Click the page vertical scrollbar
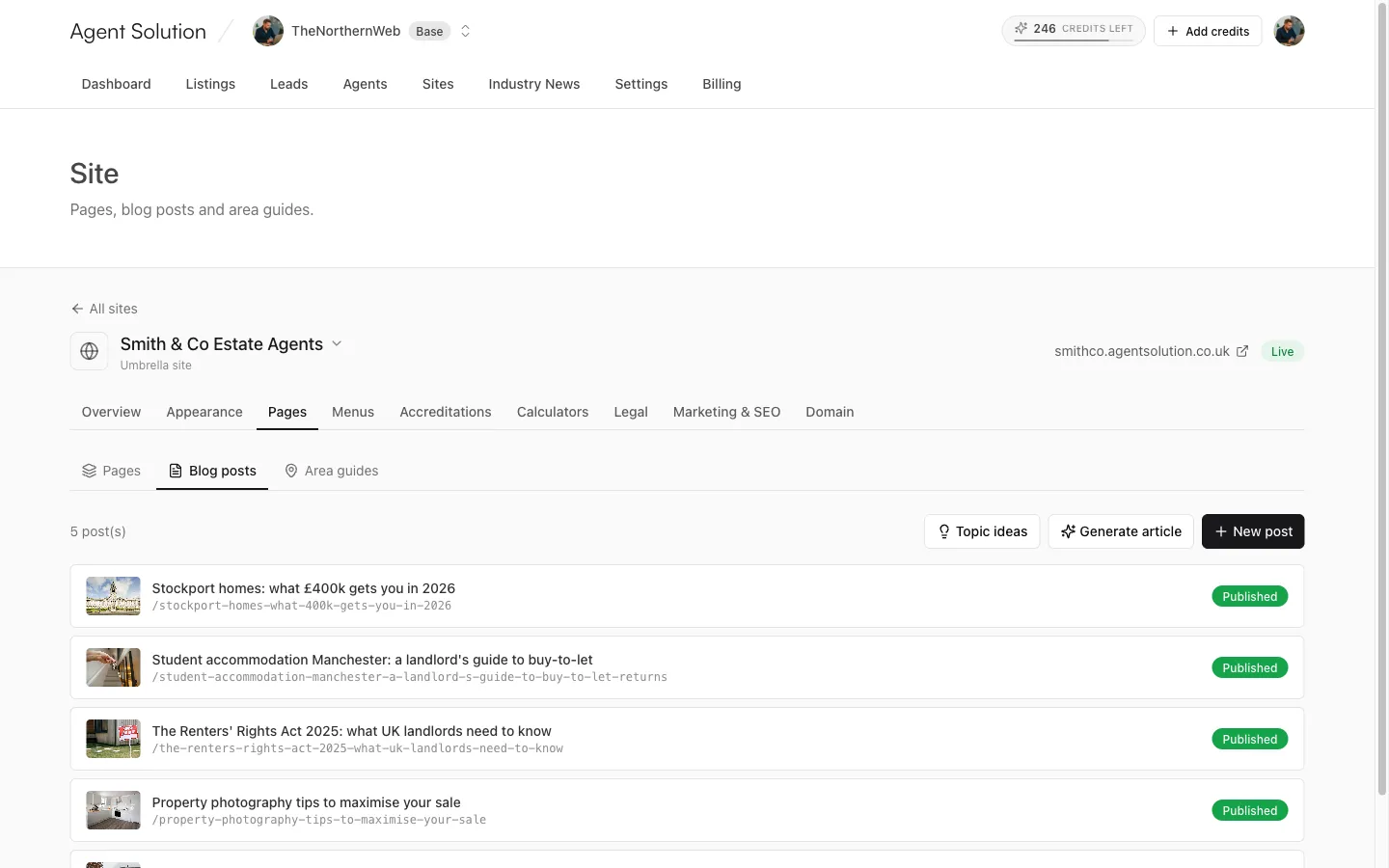Screen dimensions: 1389x868 coord(1381,400)
